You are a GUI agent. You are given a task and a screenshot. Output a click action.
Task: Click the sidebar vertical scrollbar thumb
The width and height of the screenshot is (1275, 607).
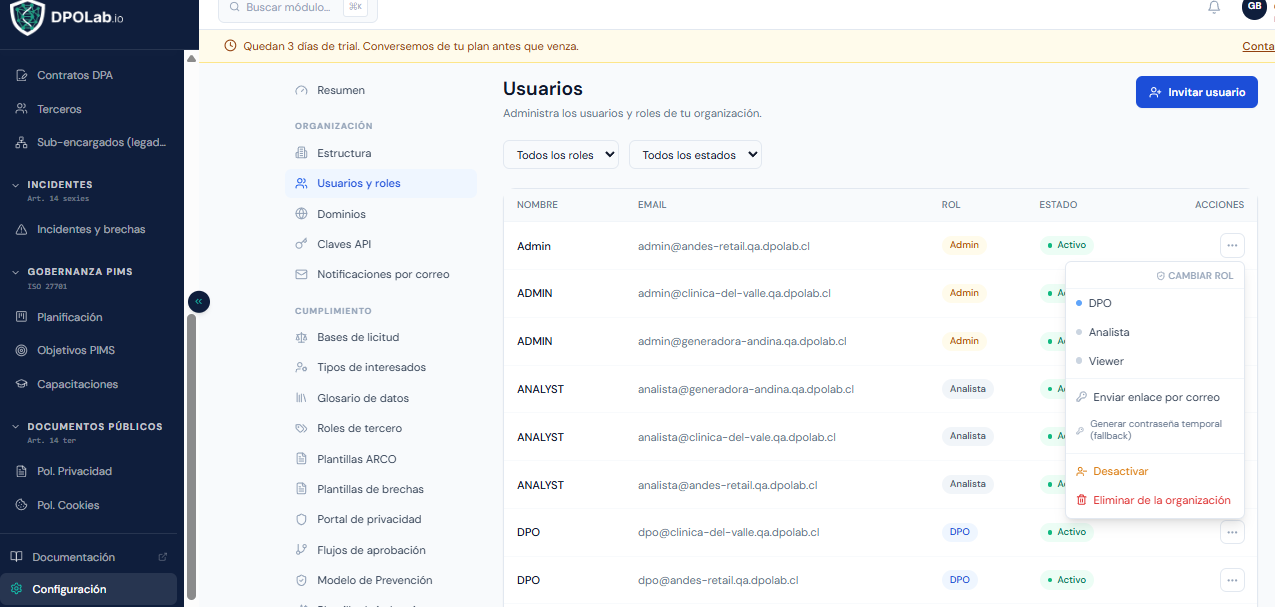(192, 455)
